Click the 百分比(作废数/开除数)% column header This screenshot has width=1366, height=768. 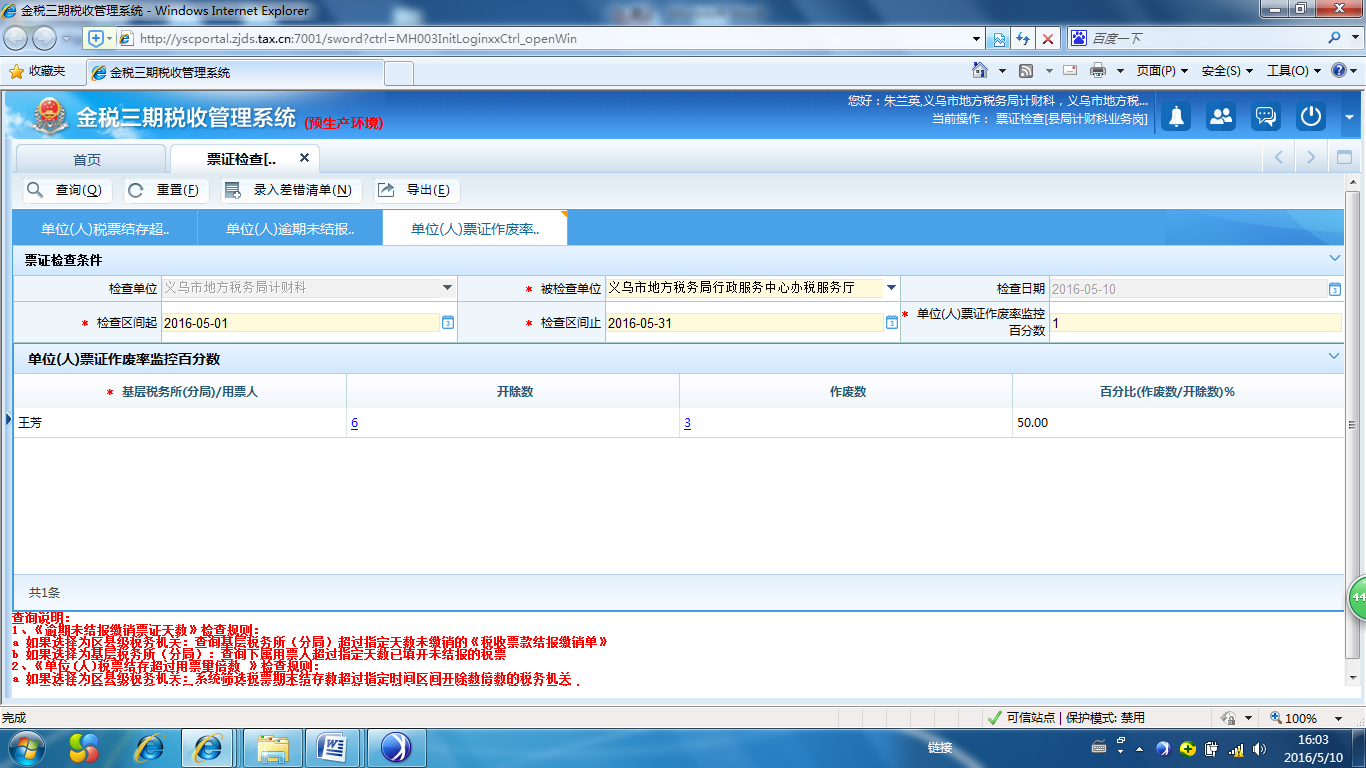pyautogui.click(x=1178, y=392)
